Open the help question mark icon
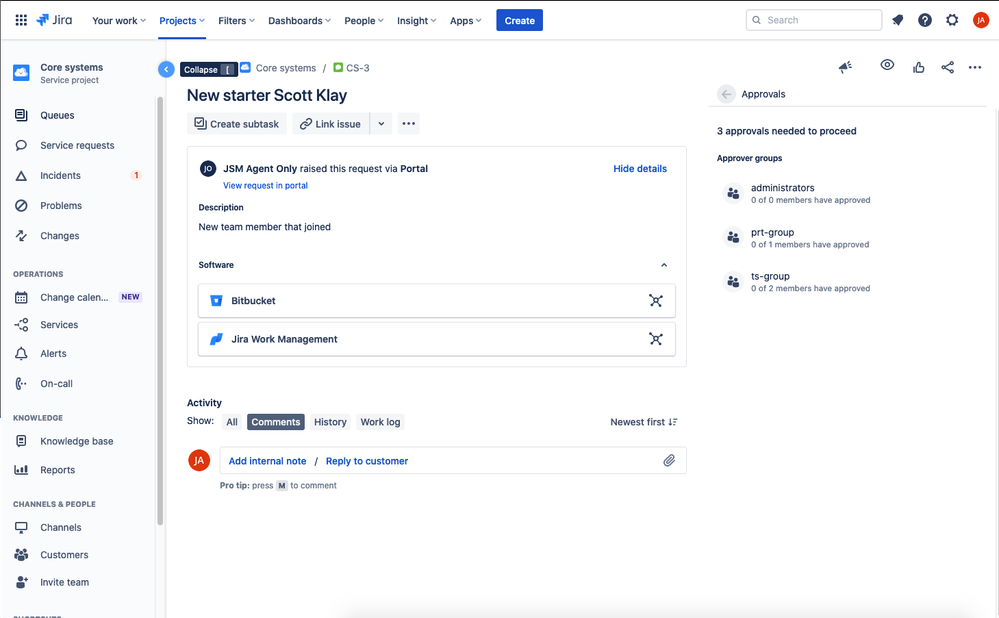This screenshot has height=618, width=999. pyautogui.click(x=925, y=20)
